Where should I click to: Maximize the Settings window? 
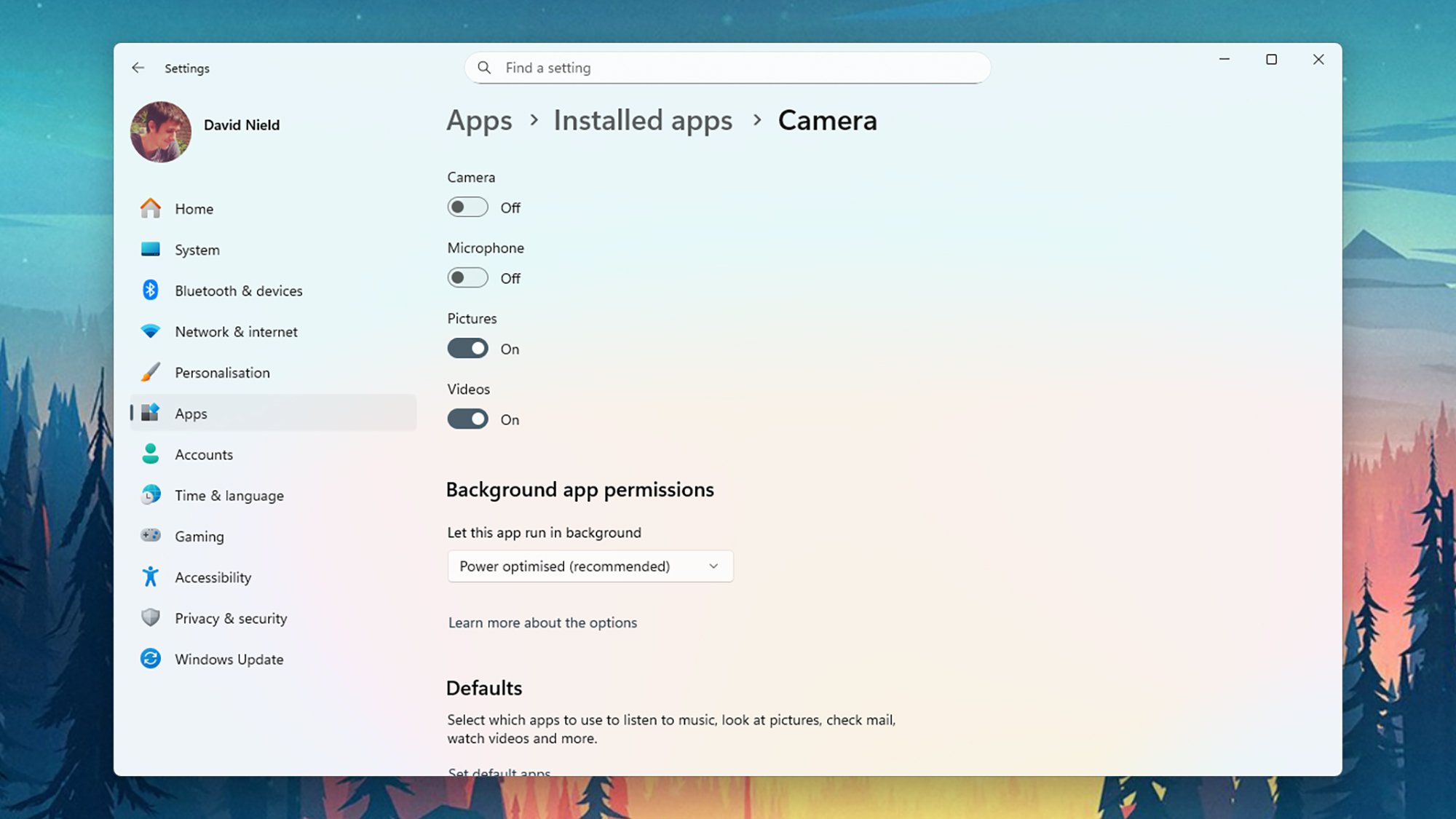point(1271,60)
